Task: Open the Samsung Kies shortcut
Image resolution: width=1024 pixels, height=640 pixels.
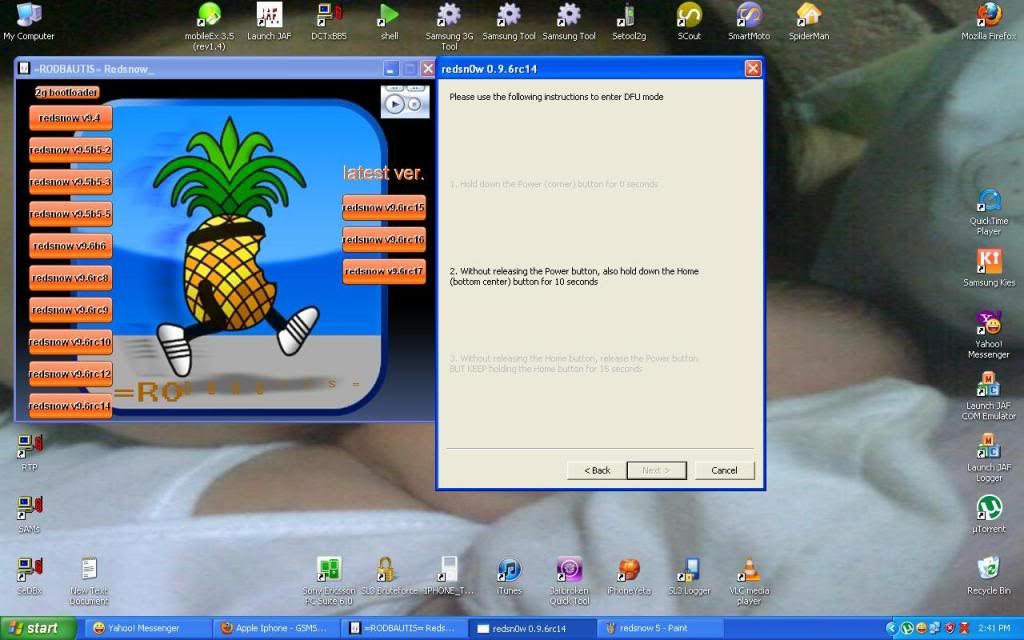Action: click(x=989, y=268)
